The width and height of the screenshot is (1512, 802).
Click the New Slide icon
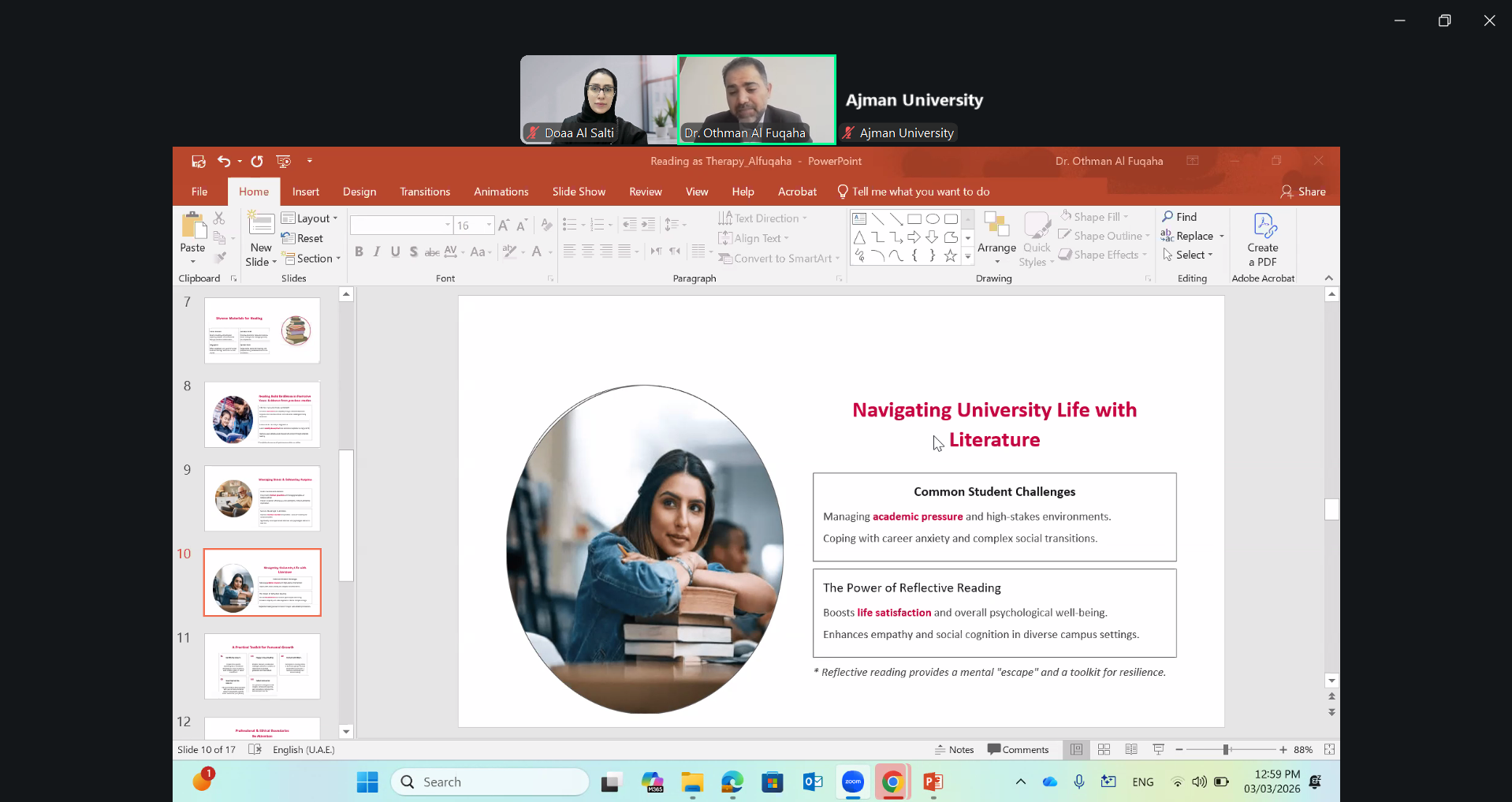261,225
